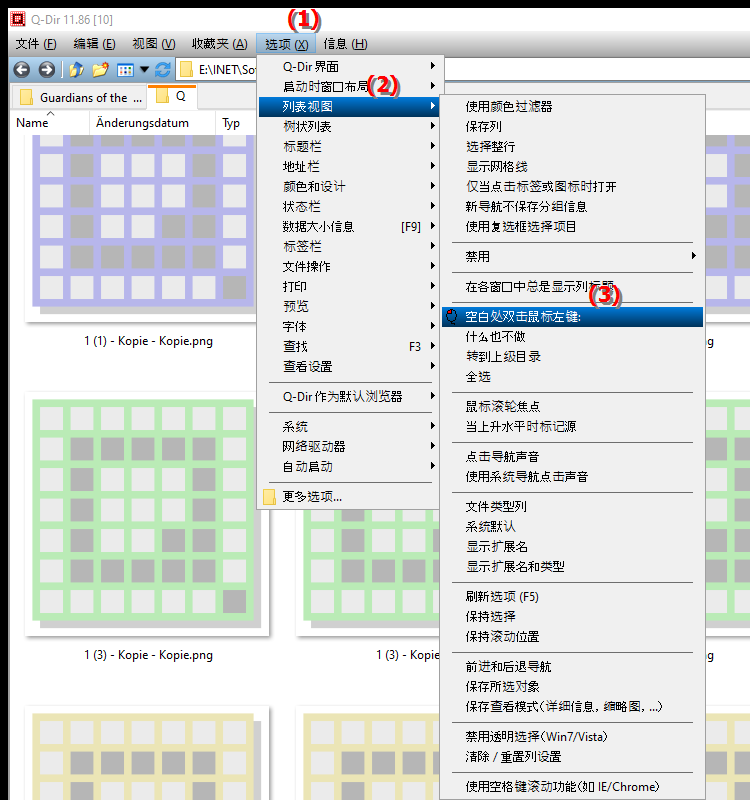The width and height of the screenshot is (750, 800).
Task: Click the back navigation arrow icon
Action: pos(21,69)
